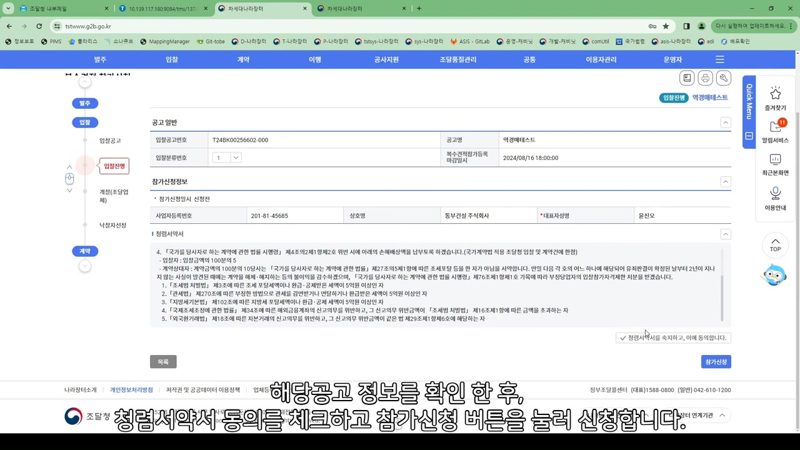Open the MappingManager bookmark
The height and width of the screenshot is (450, 800).
(x=164, y=41)
